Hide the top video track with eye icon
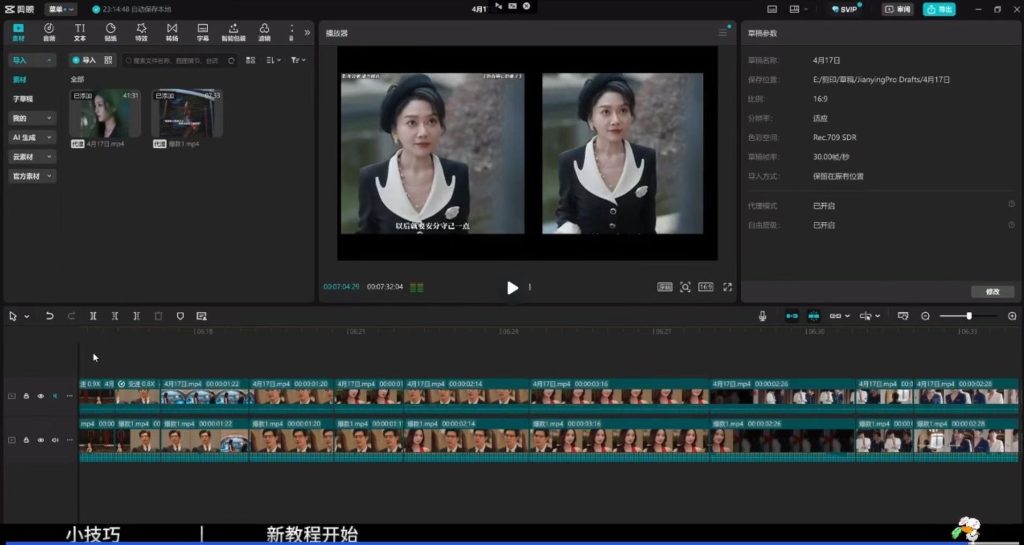 (40, 396)
